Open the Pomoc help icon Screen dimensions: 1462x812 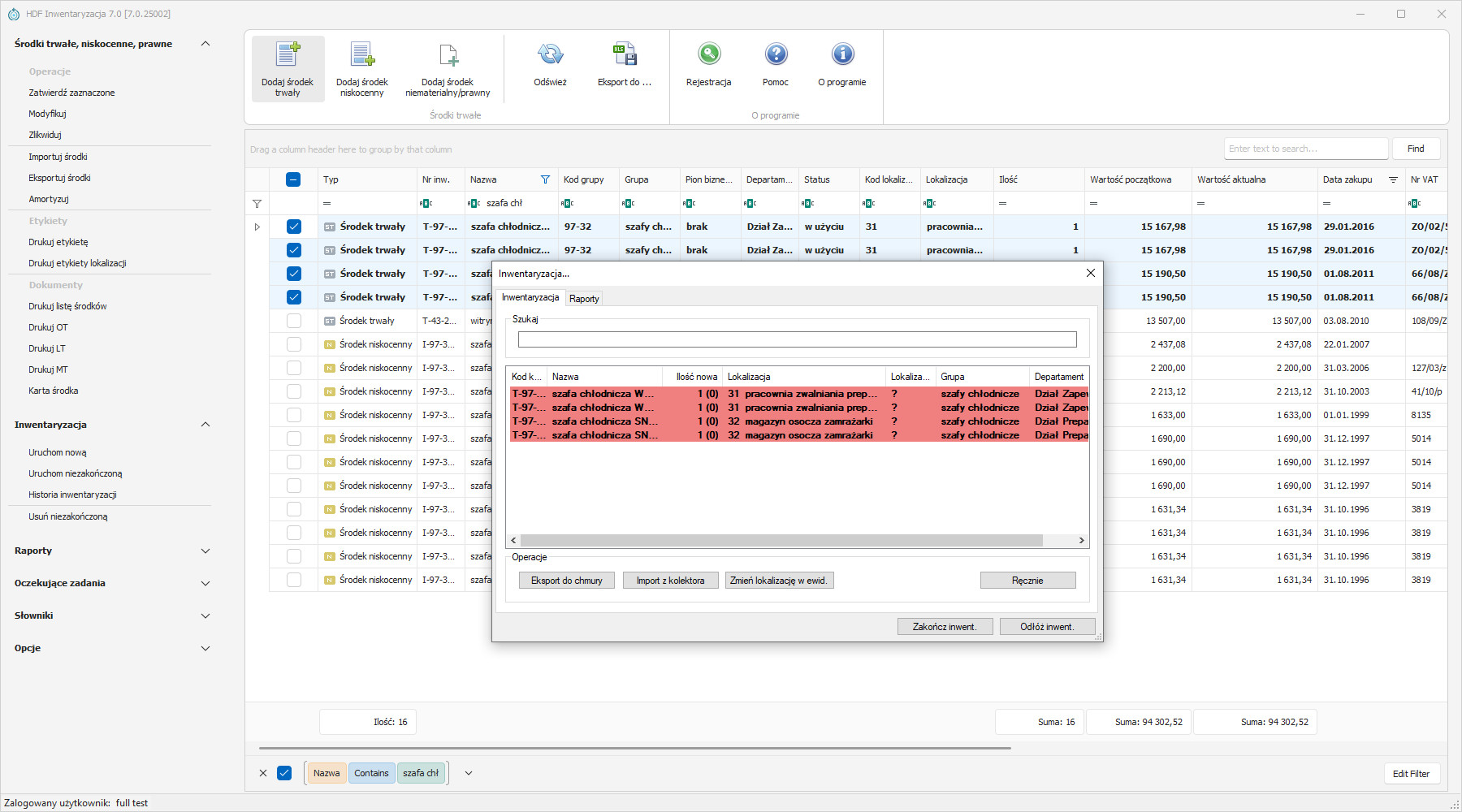(776, 54)
